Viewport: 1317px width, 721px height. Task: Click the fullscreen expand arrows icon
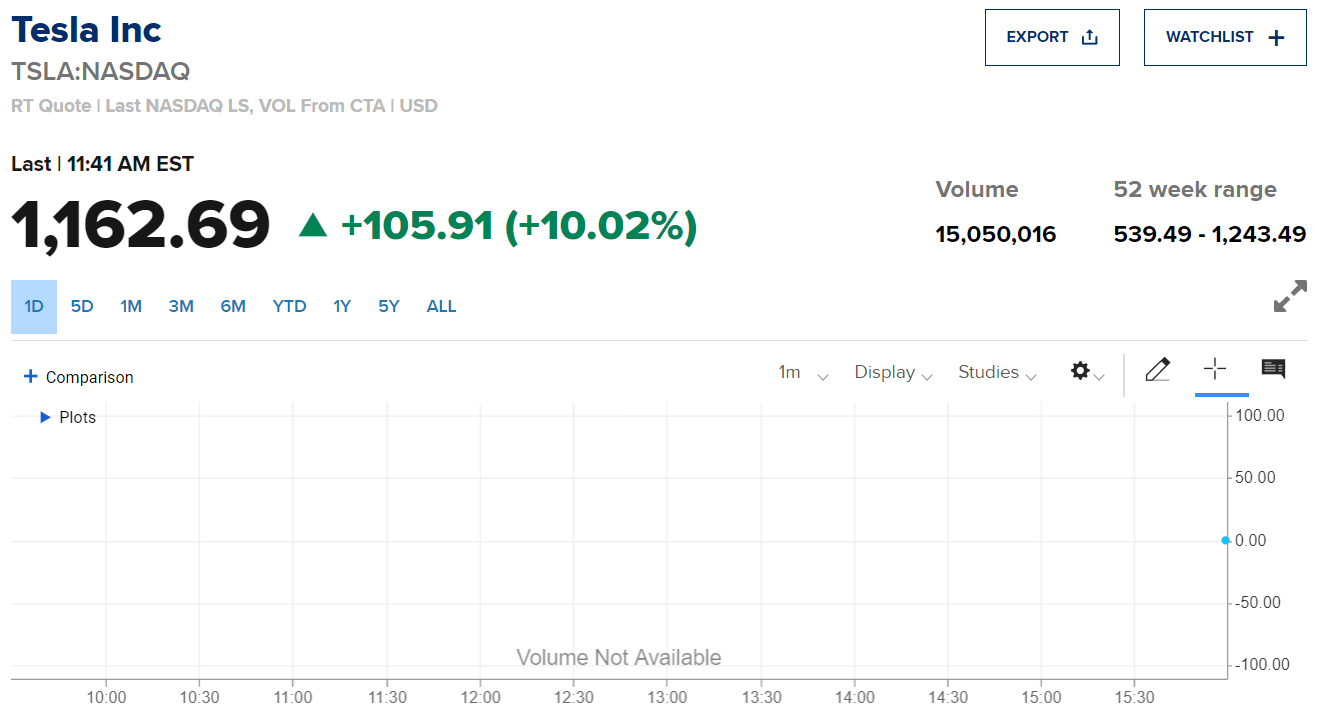(x=1290, y=296)
